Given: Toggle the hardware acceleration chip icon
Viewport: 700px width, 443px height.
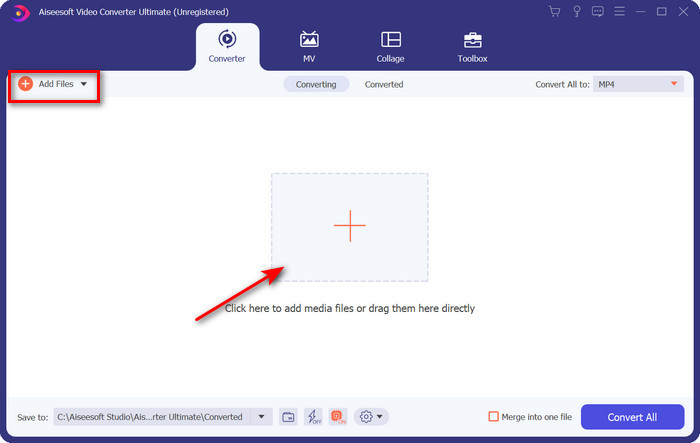Looking at the screenshot, I should pos(338,417).
